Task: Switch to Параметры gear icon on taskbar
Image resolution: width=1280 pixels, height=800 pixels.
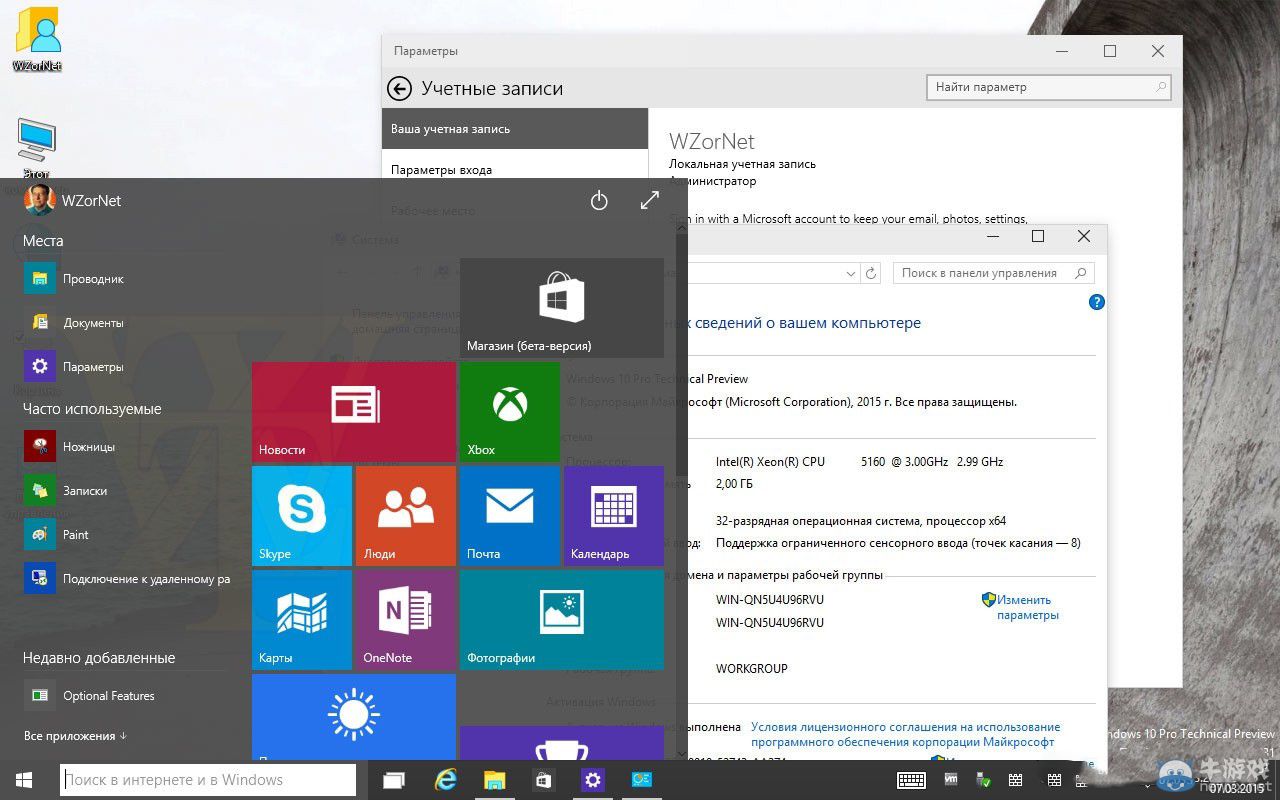Action: point(594,780)
